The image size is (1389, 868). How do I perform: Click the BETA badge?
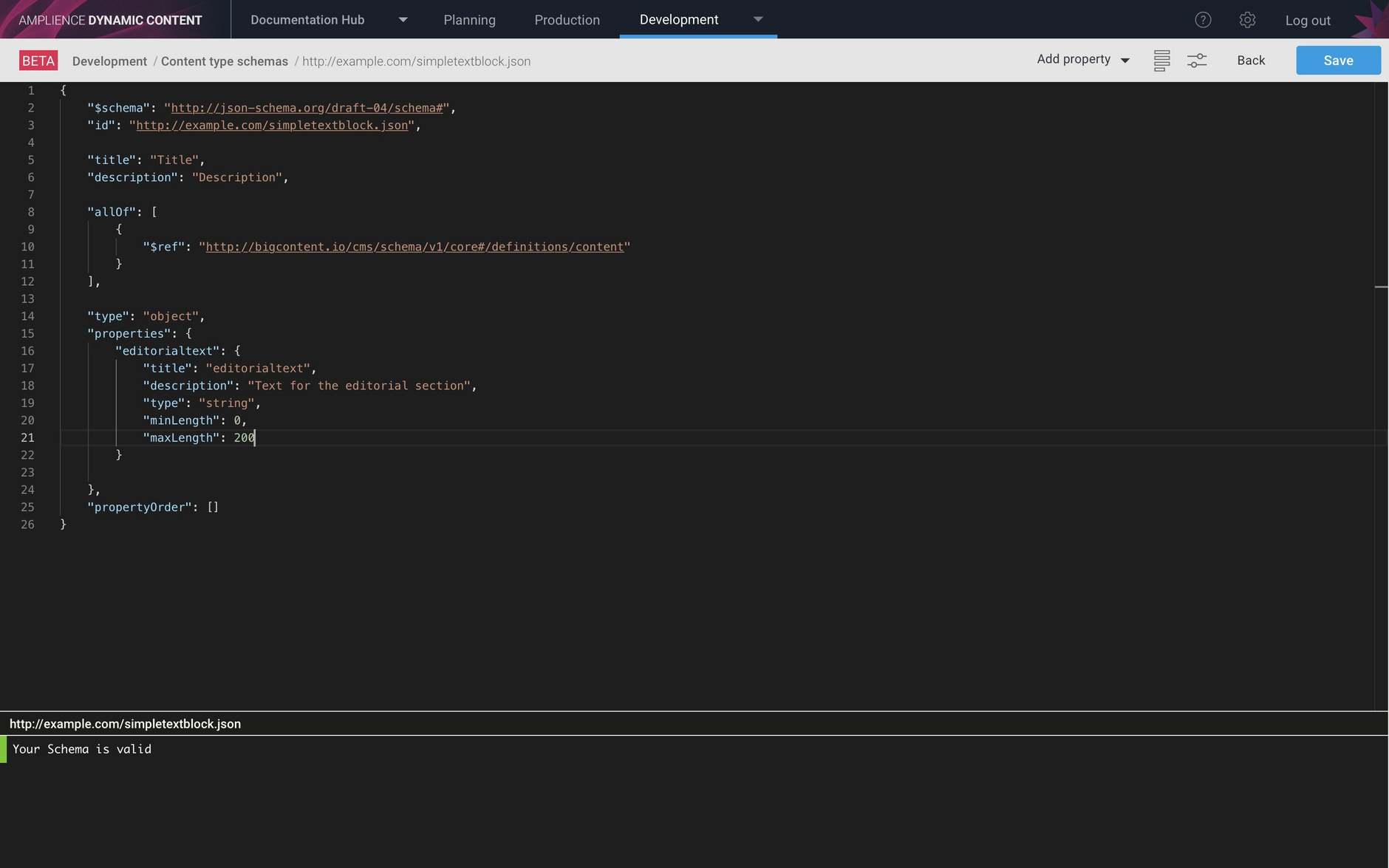point(38,60)
